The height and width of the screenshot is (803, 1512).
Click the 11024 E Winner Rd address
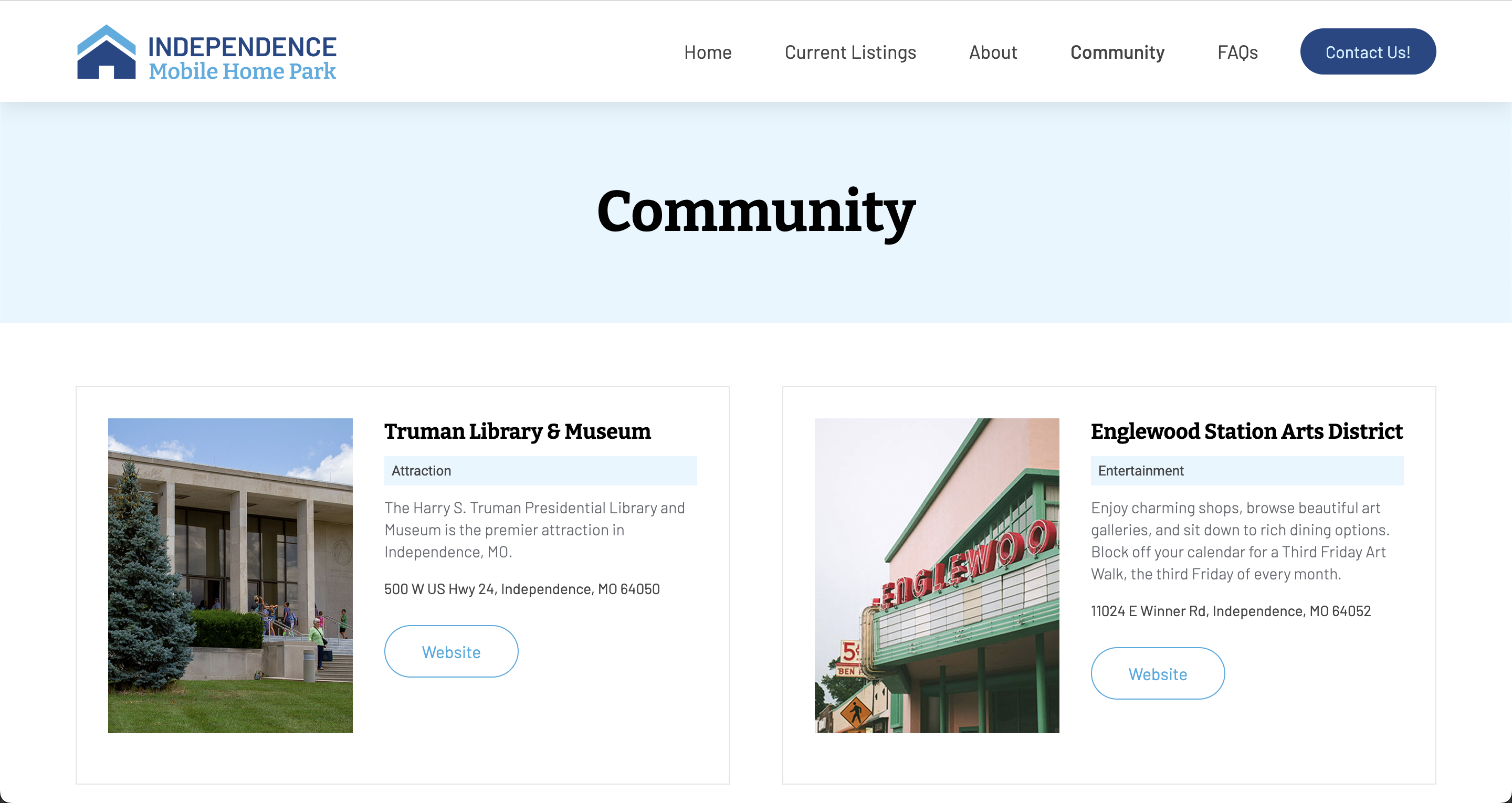tap(1230, 611)
